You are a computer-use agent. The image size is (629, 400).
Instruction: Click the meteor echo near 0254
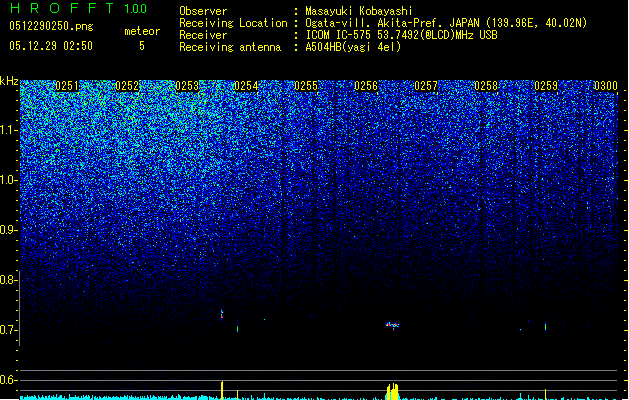pyautogui.click(x=222, y=315)
